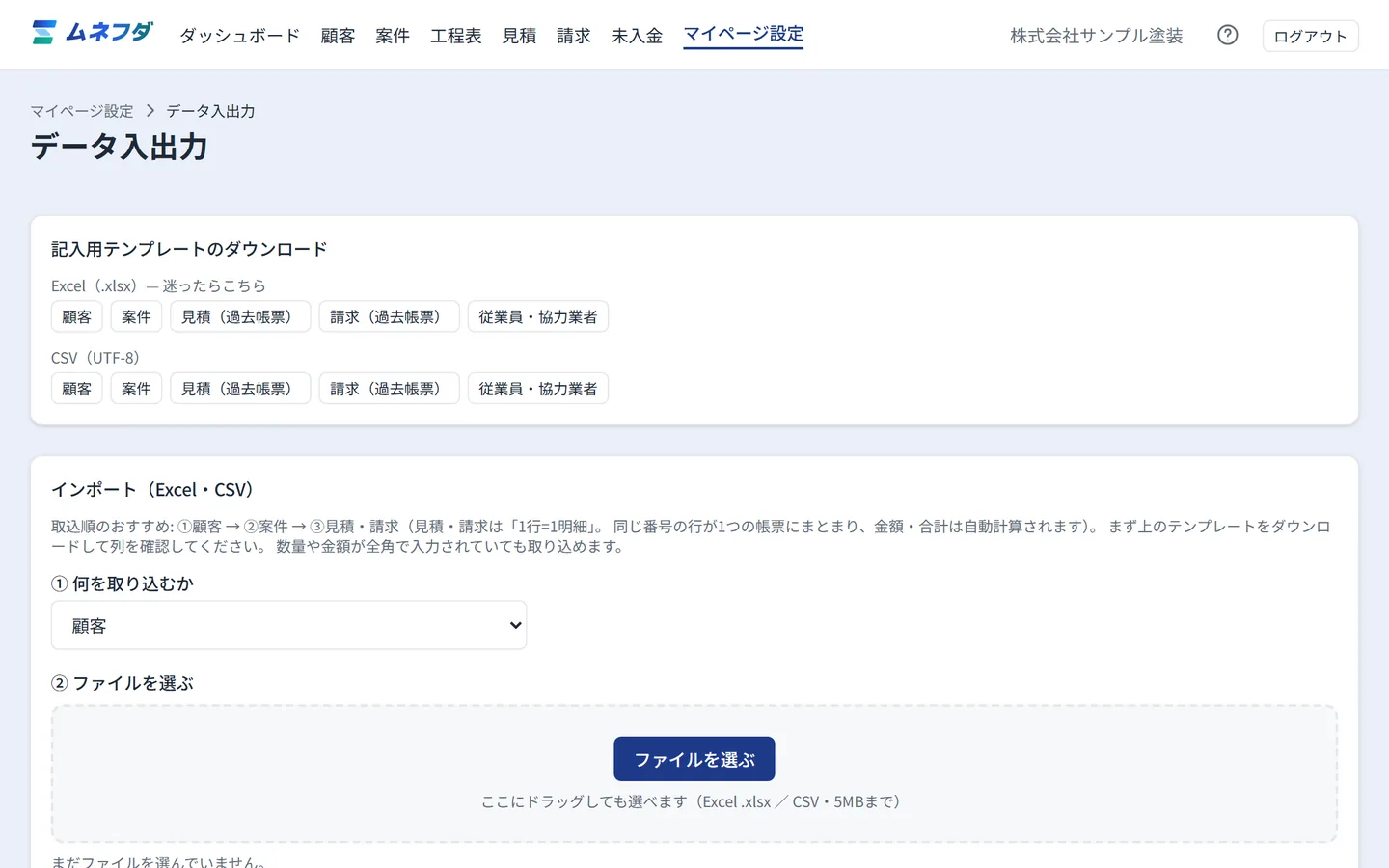Screen dimensions: 1389x868
Task: Download CSV 従業員・協力業者 template
Action: (x=538, y=388)
